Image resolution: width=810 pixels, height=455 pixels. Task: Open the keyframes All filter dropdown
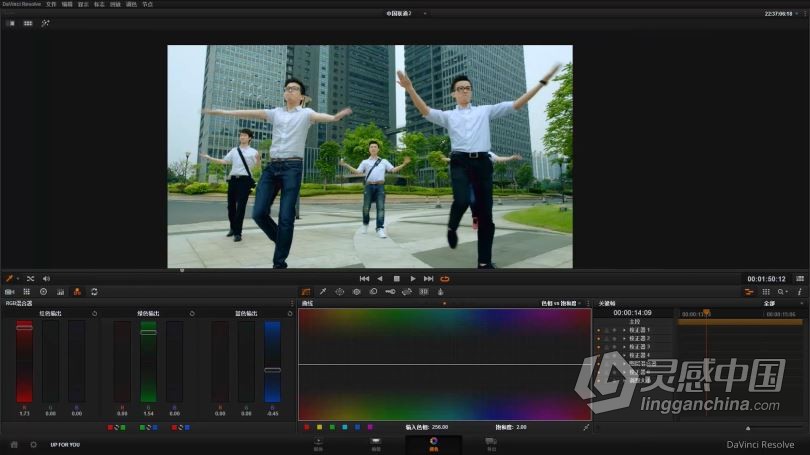784,303
